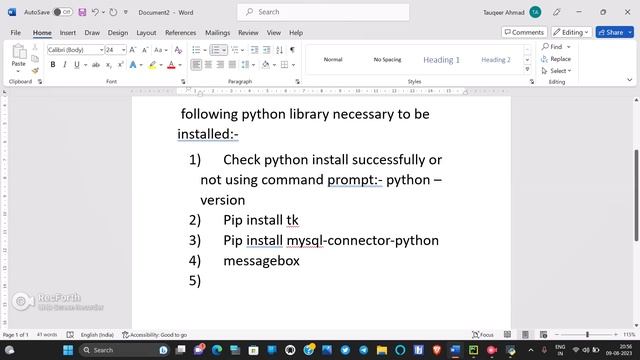Align text to the right
Viewport: 640px width, 360px height.
tap(220, 64)
